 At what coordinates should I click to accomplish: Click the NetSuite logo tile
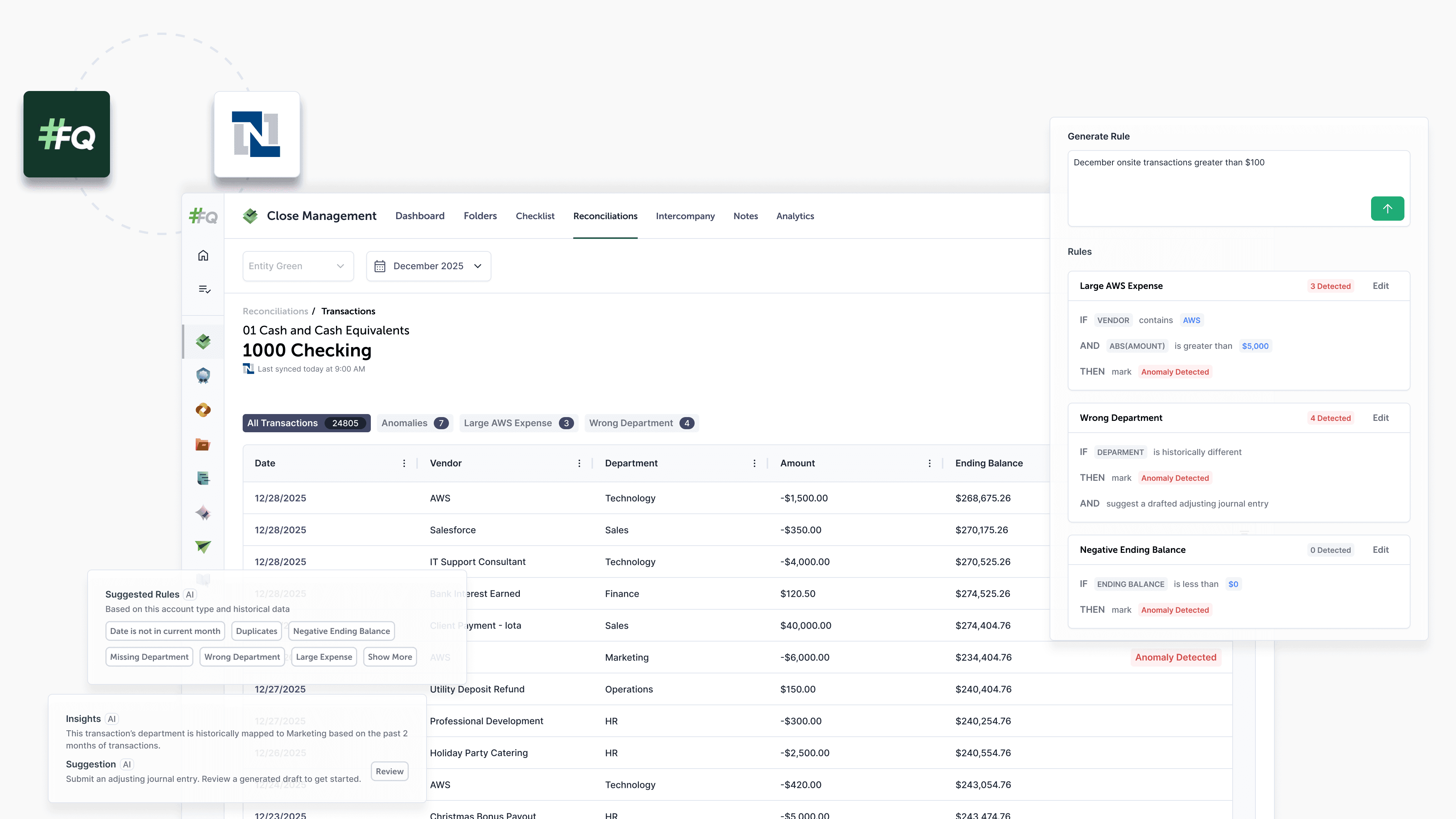pyautogui.click(x=257, y=135)
